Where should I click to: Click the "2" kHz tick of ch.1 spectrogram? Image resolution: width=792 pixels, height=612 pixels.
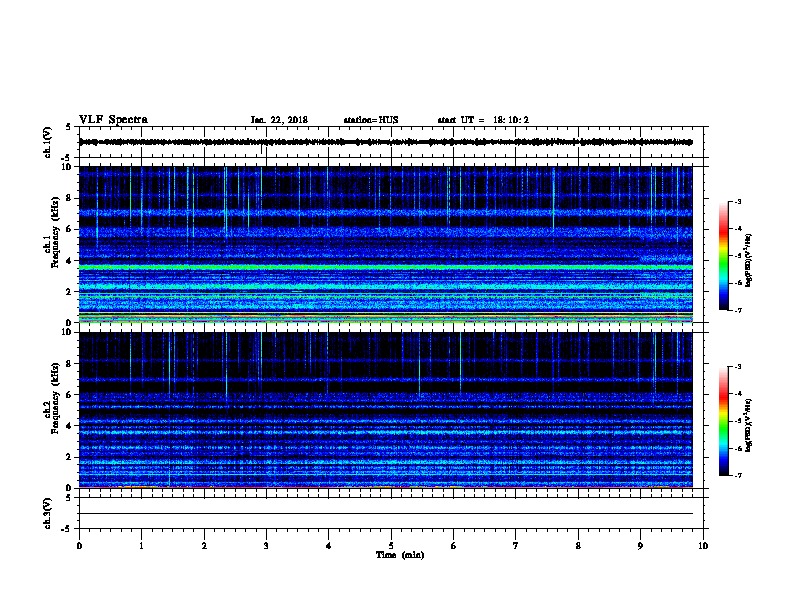coord(69,292)
